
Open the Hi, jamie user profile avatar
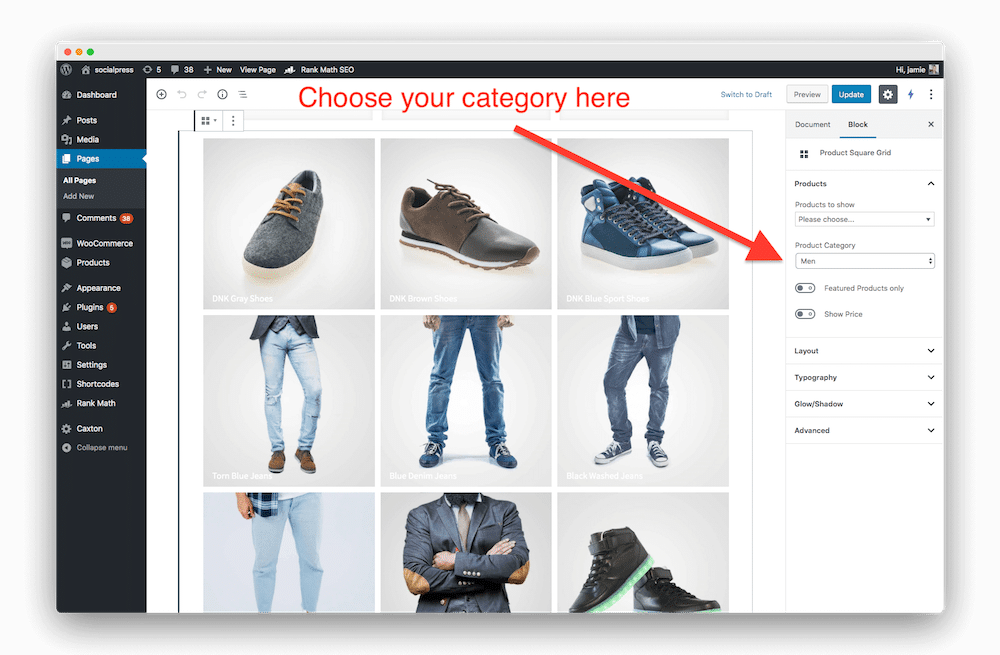[934, 70]
